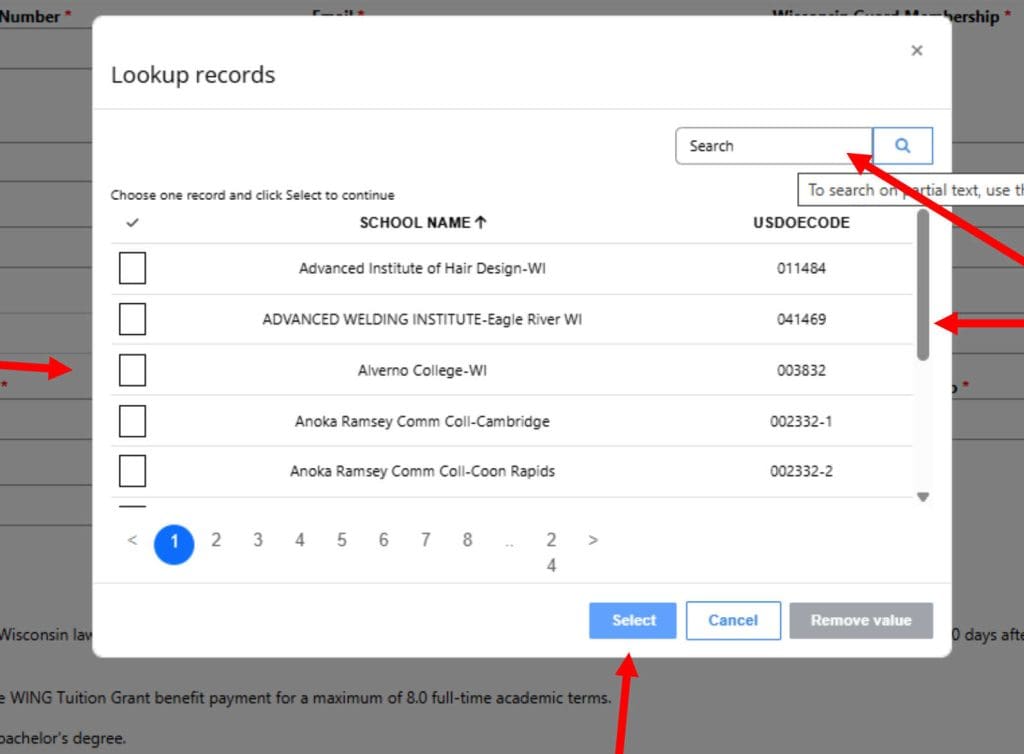Click the Remove value button
1024x754 pixels.
[861, 620]
